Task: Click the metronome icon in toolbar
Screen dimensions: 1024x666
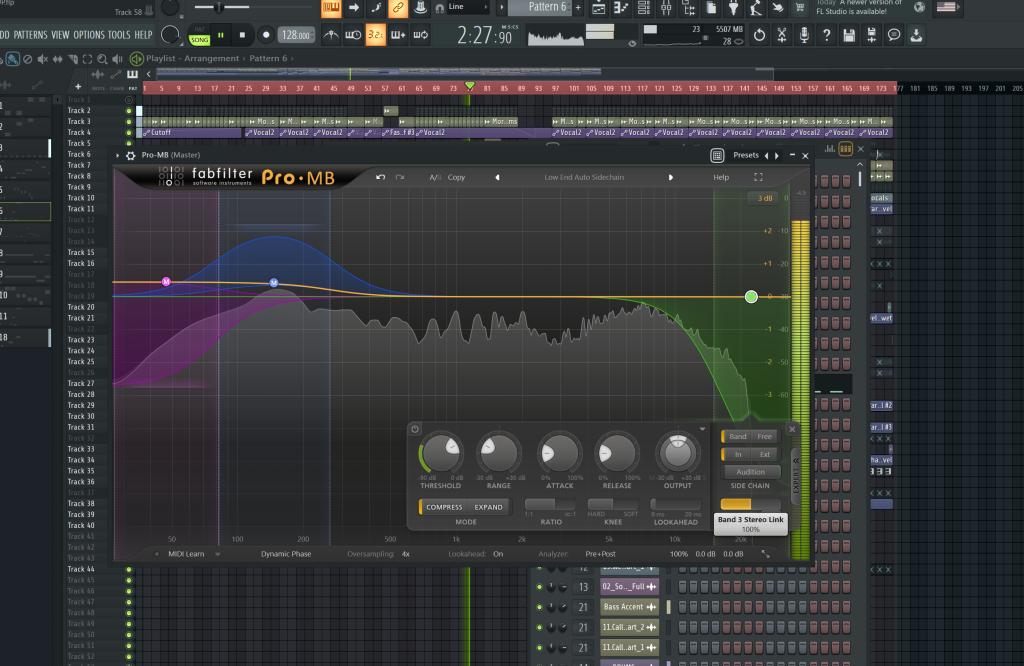Action: click(330, 35)
